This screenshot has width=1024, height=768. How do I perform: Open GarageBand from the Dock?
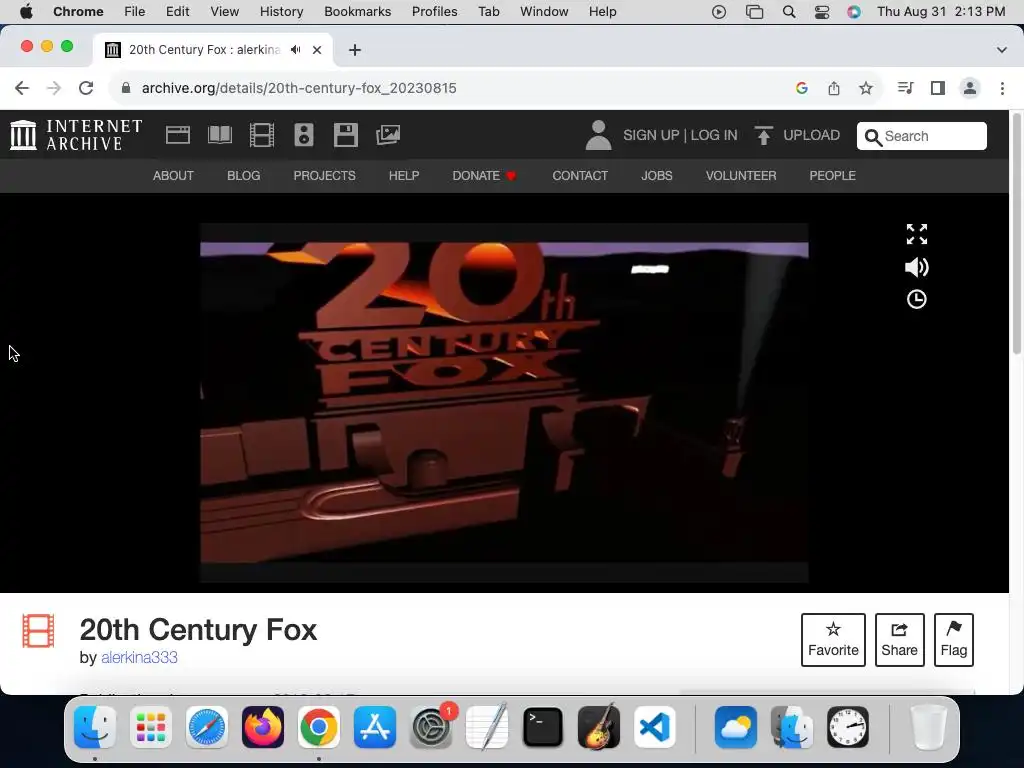599,727
